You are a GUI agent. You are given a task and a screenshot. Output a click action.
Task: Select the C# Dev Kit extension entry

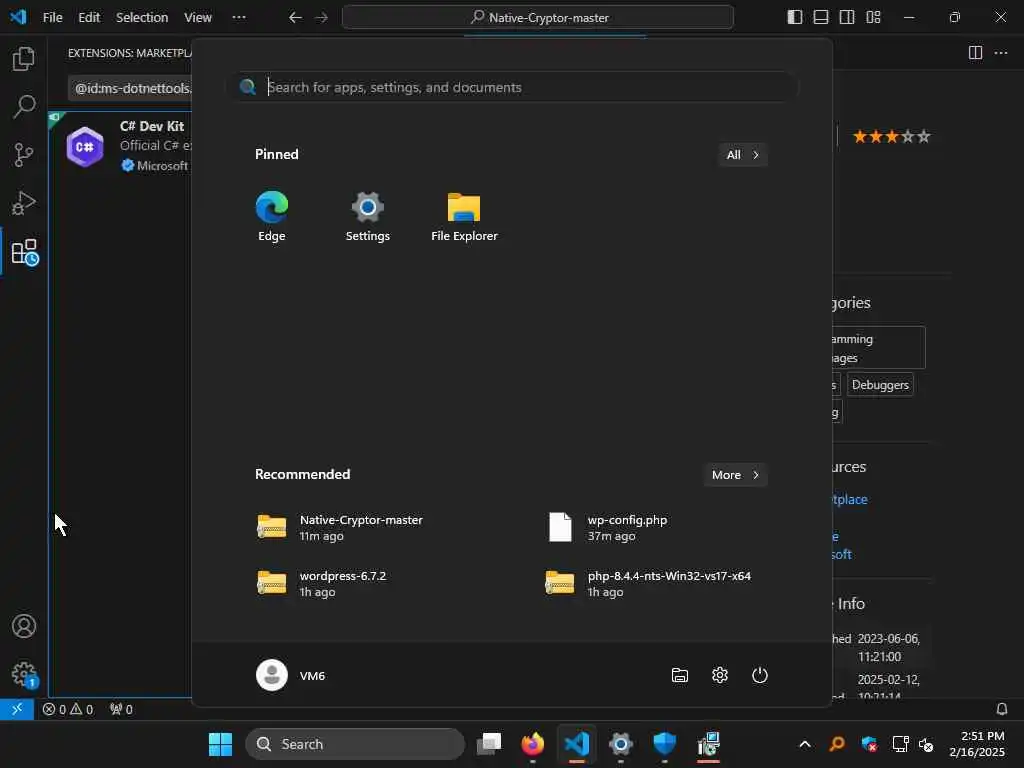tap(120, 146)
